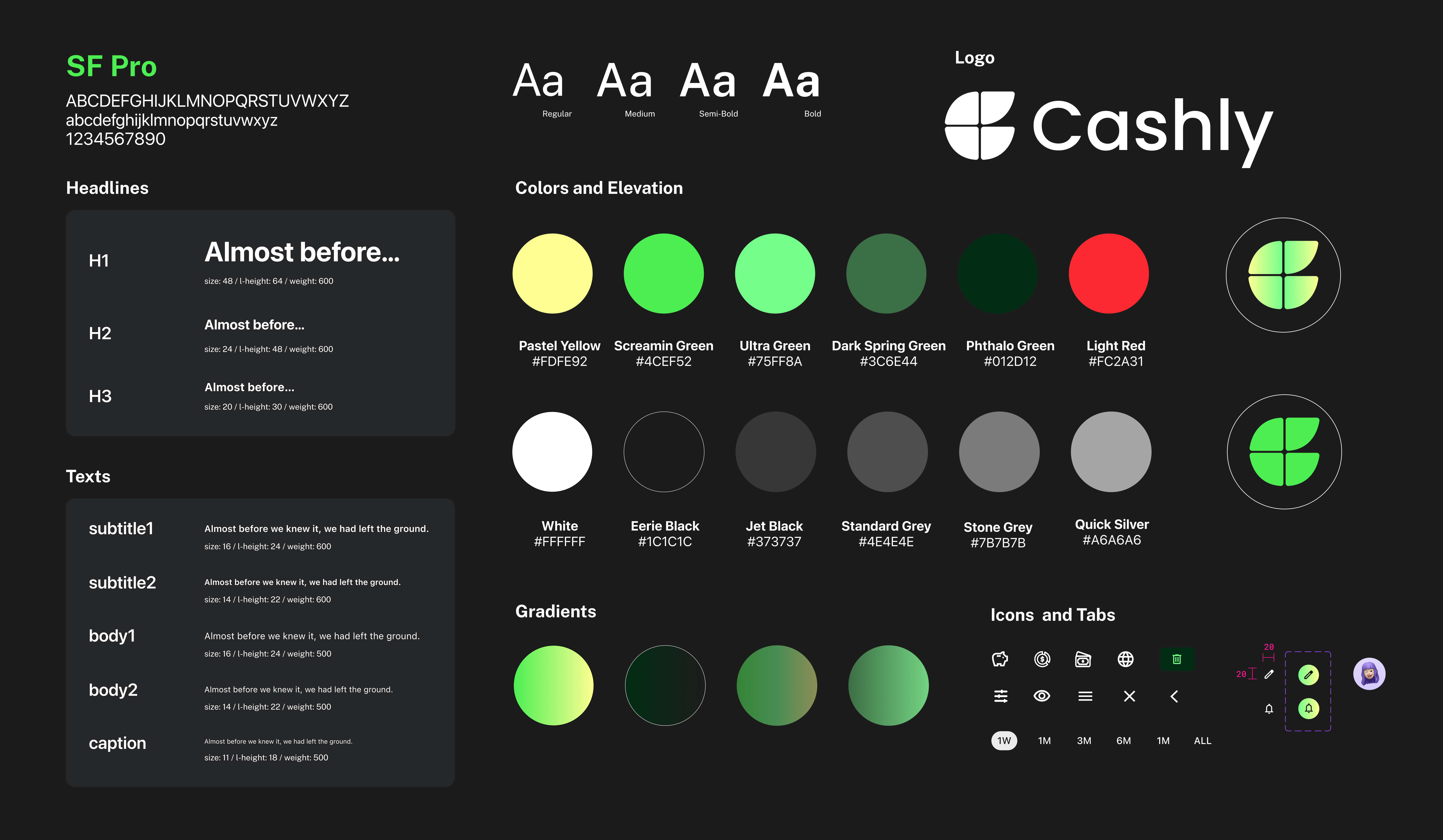Click the SF Pro green title

[112, 66]
